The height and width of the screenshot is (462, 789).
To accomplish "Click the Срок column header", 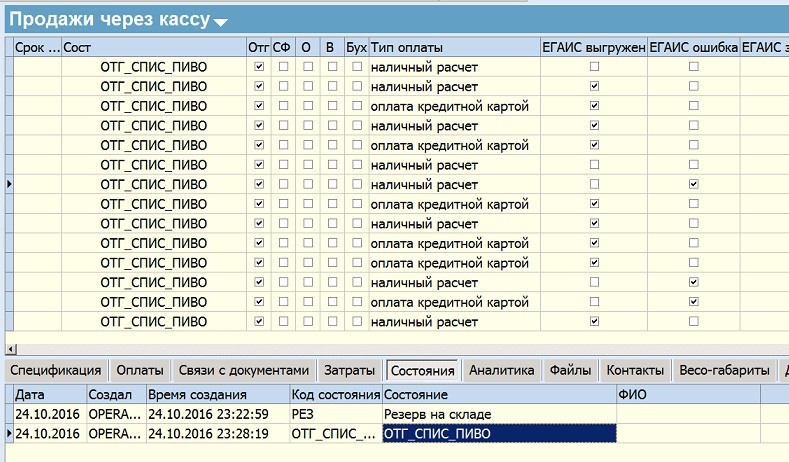I will [38, 47].
